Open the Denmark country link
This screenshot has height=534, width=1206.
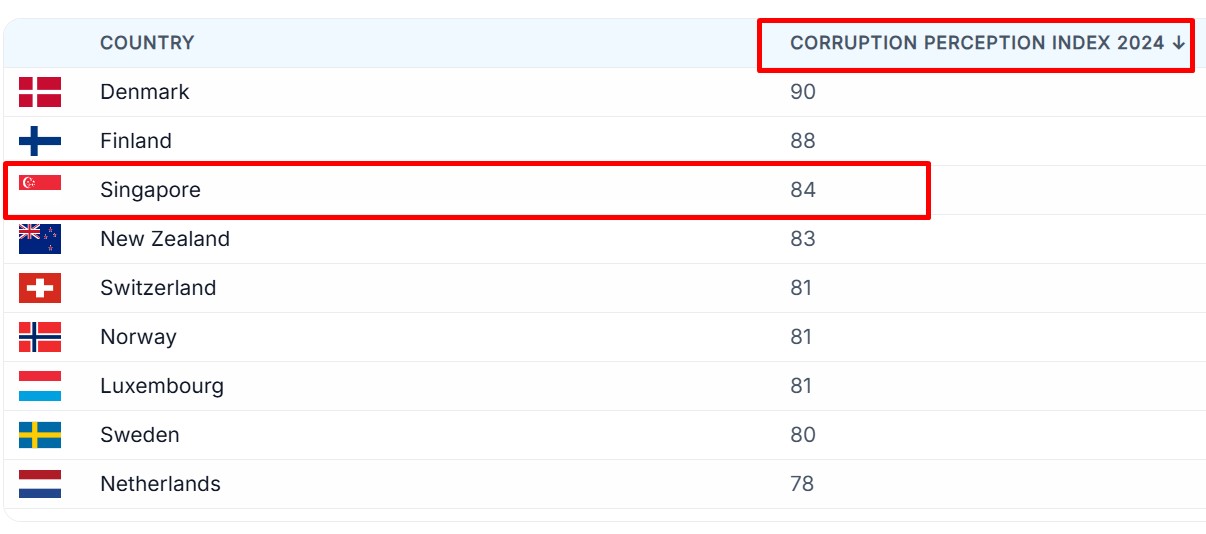click(x=145, y=92)
